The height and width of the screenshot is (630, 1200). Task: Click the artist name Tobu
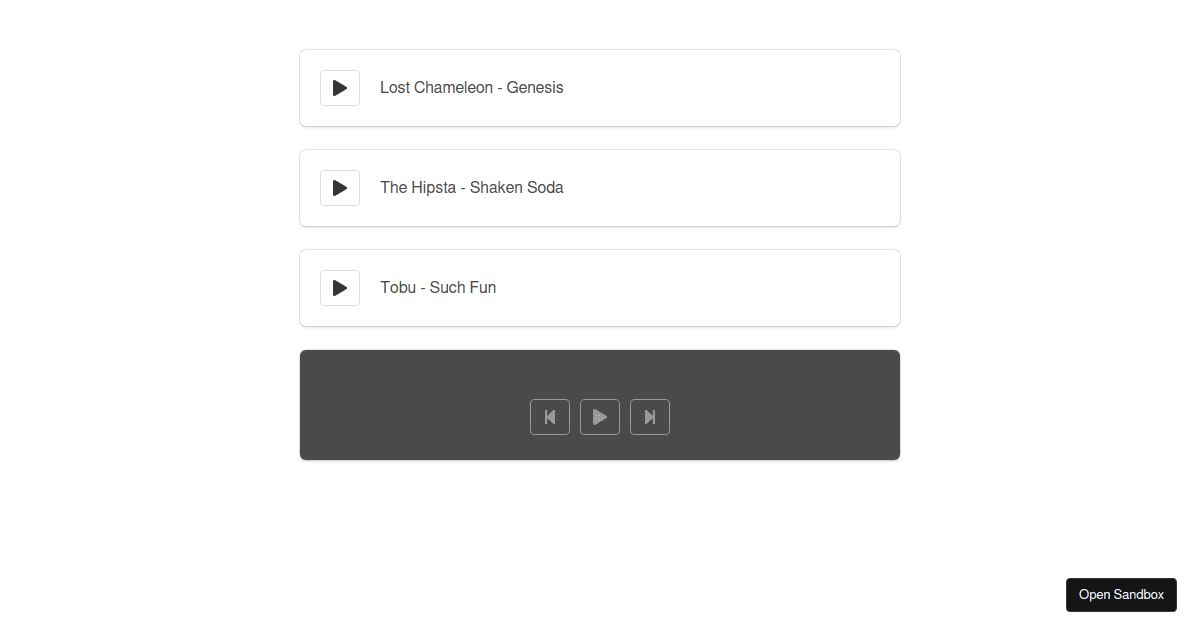(398, 288)
